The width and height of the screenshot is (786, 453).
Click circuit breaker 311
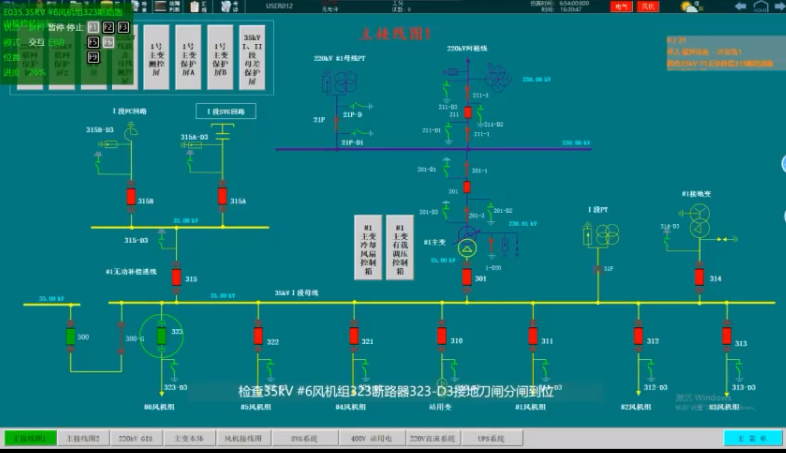533,335
